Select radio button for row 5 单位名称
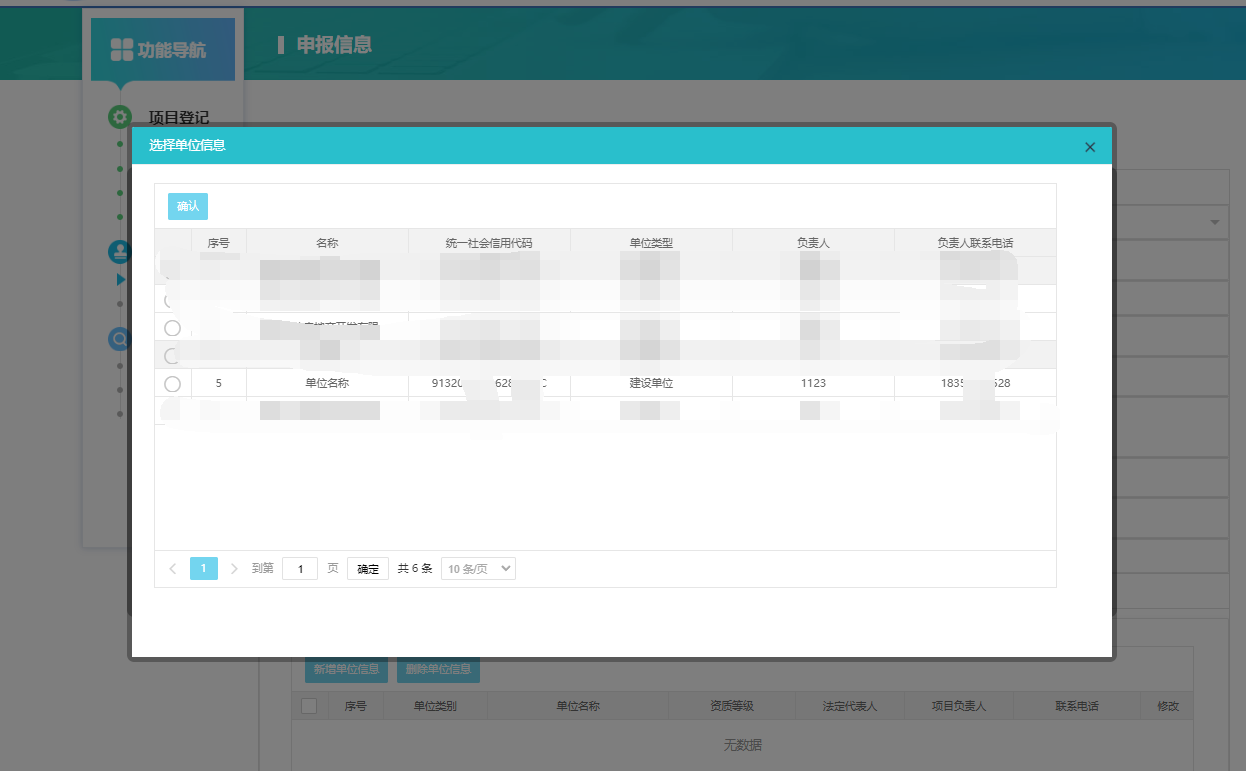The height and width of the screenshot is (771, 1246). pos(172,383)
